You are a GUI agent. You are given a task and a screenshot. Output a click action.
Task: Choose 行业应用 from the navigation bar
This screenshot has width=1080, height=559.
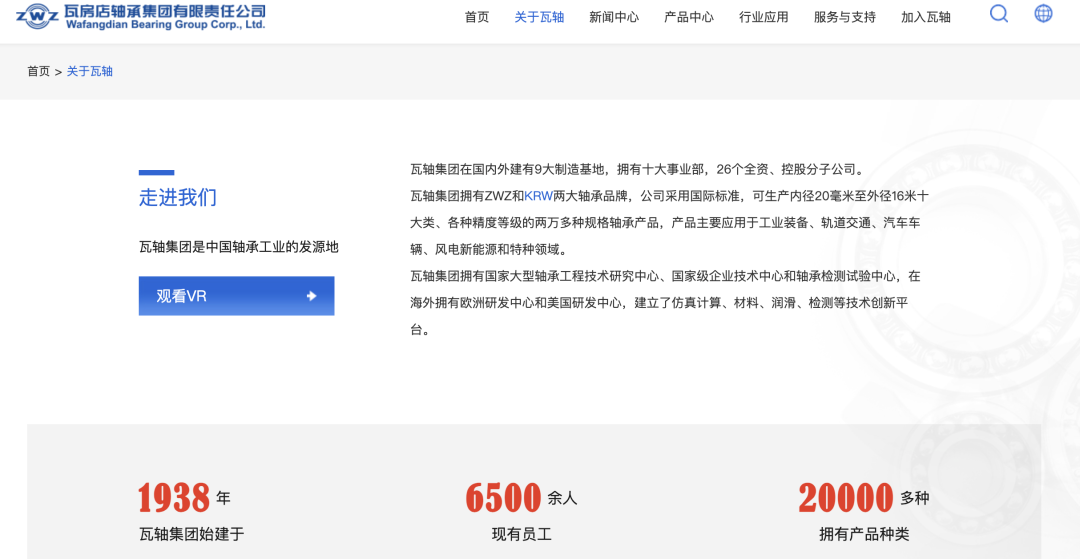click(x=764, y=17)
